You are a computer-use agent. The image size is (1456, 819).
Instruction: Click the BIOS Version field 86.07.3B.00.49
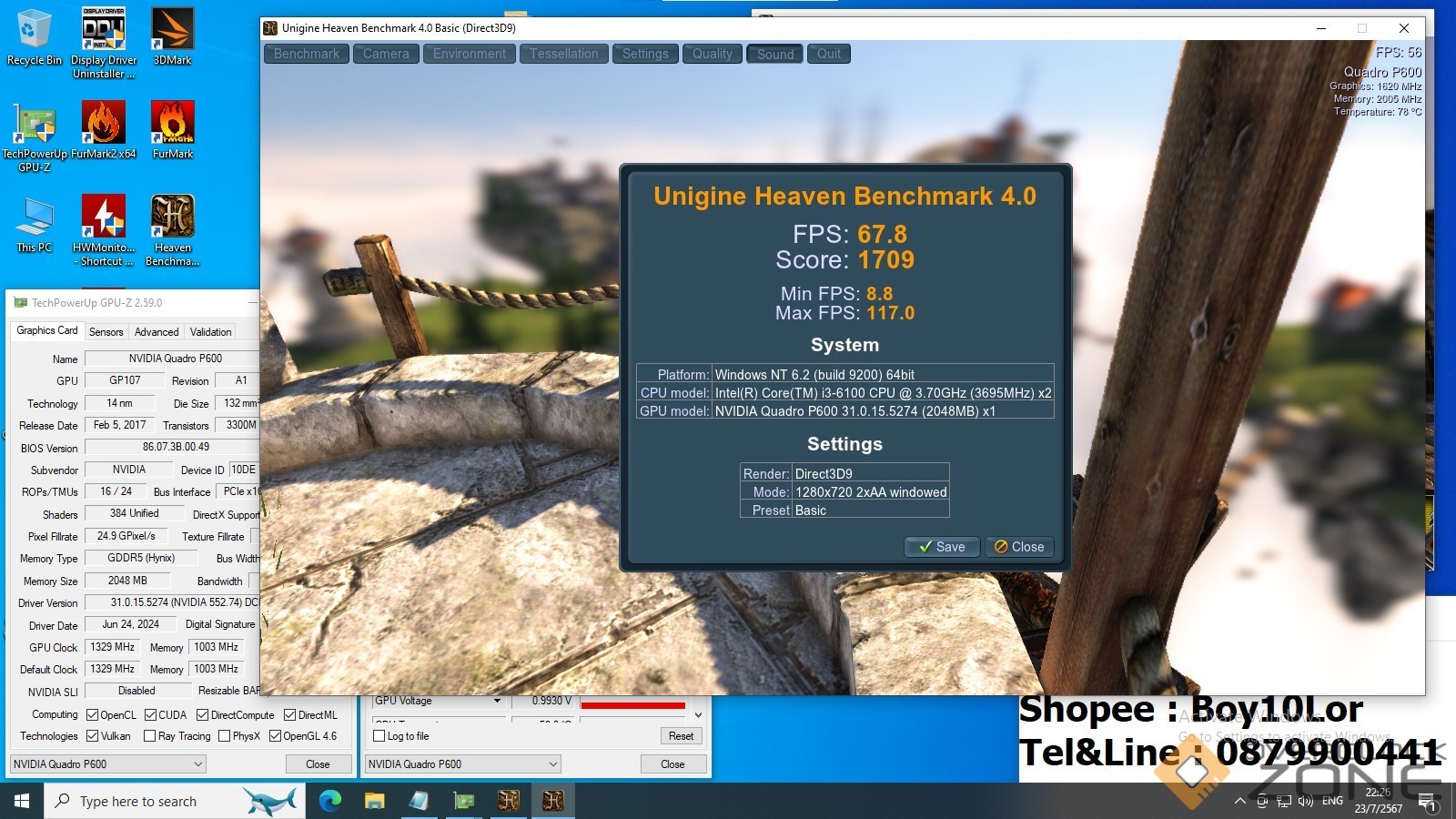pos(173,447)
